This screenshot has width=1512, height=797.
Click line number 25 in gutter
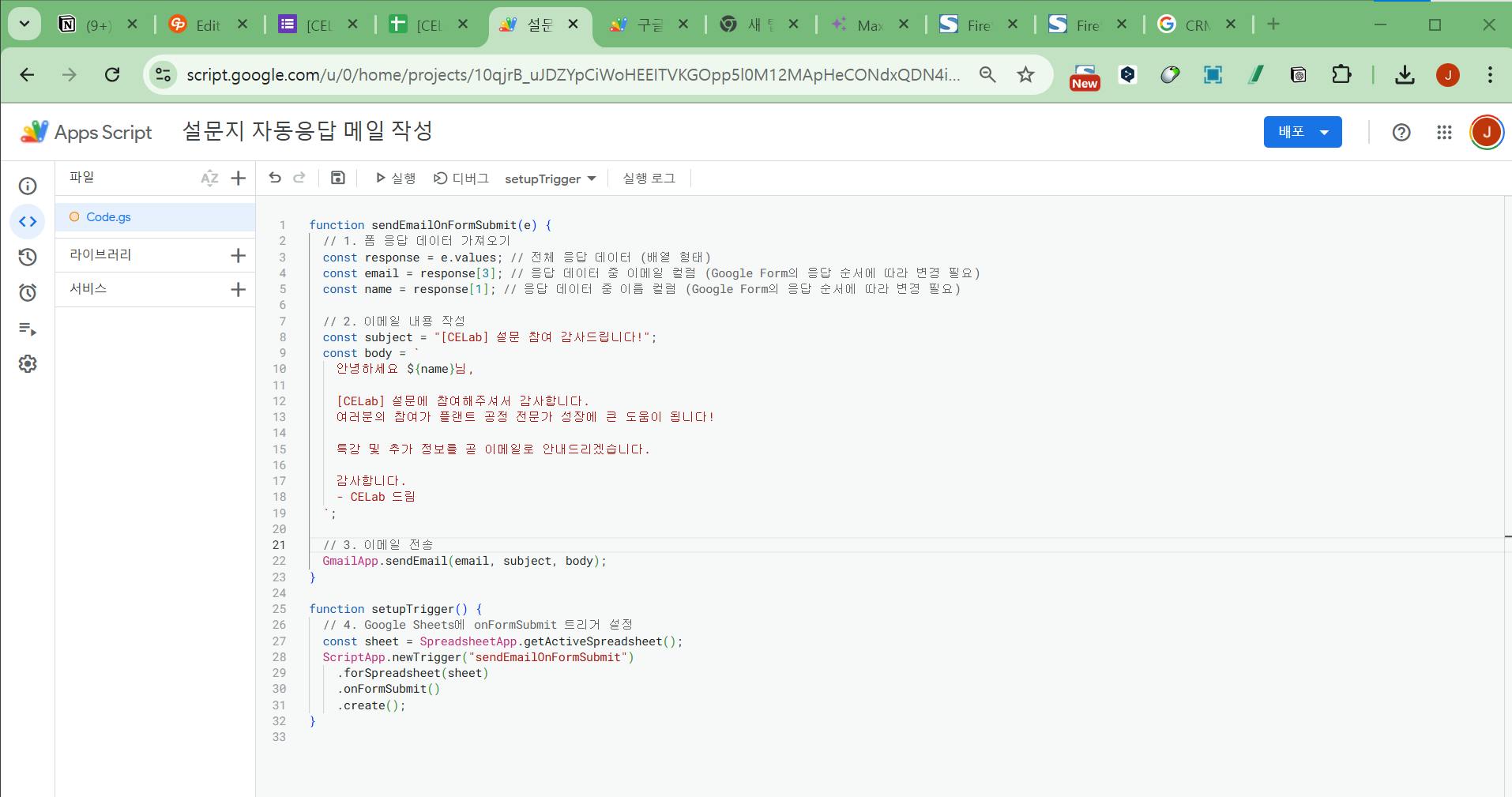coord(279,609)
